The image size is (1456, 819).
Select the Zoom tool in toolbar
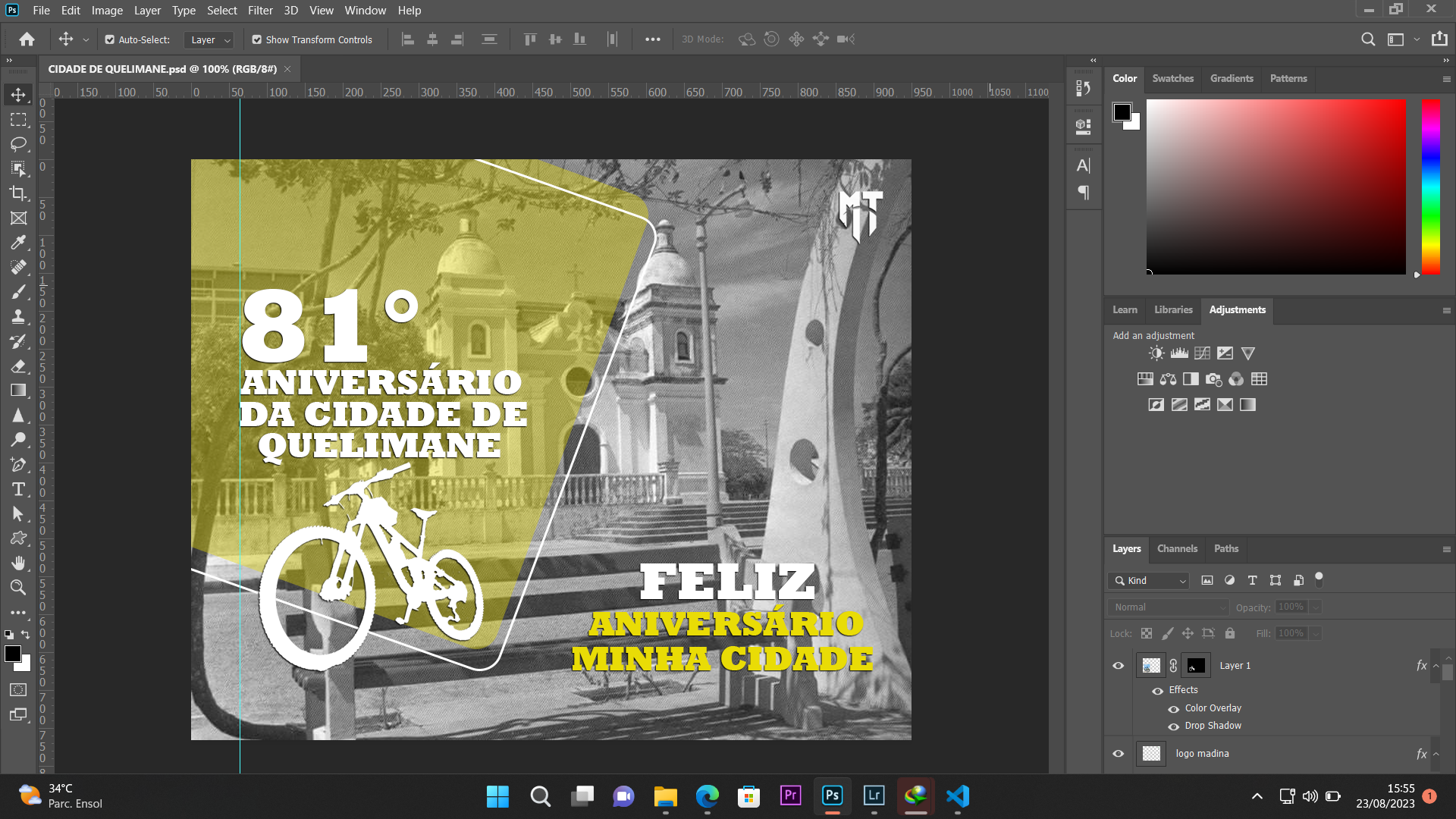(x=18, y=588)
